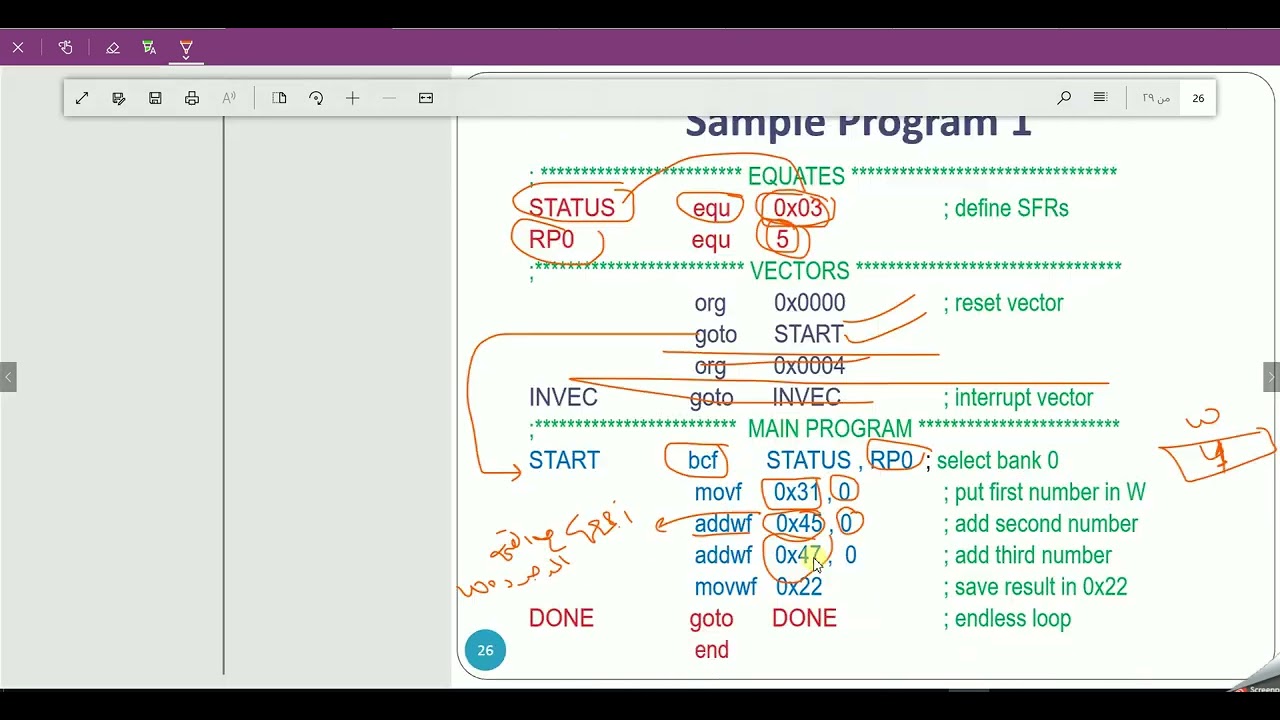The height and width of the screenshot is (720, 1280).
Task: Enter full screen with the expand arrows
Action: click(82, 98)
